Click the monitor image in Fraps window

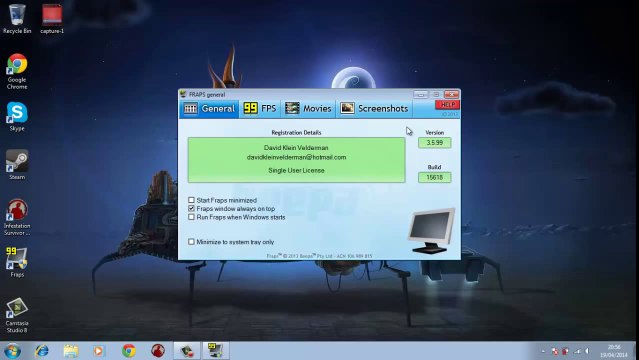[x=431, y=231]
